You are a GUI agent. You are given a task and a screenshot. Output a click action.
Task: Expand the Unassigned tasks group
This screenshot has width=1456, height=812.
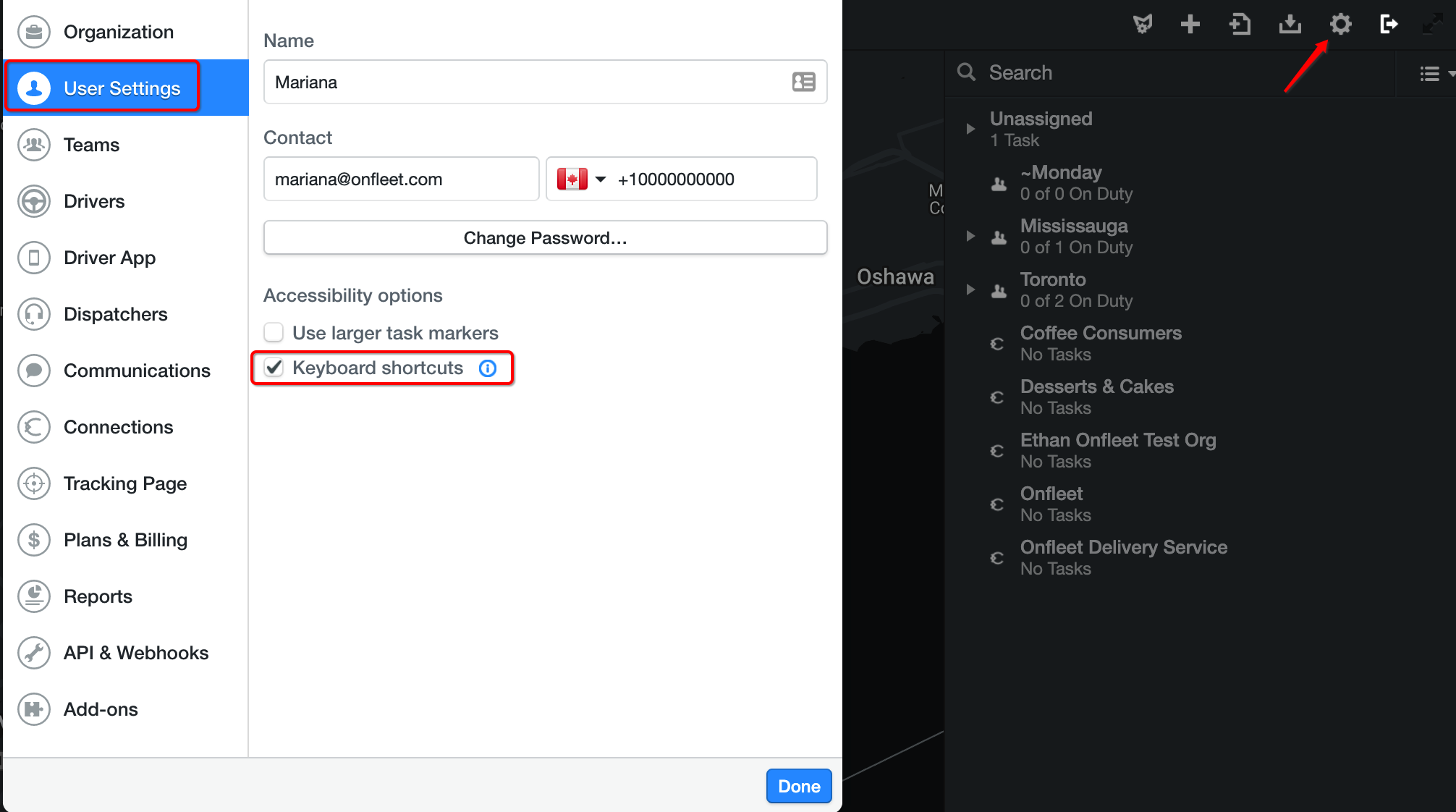(970, 128)
